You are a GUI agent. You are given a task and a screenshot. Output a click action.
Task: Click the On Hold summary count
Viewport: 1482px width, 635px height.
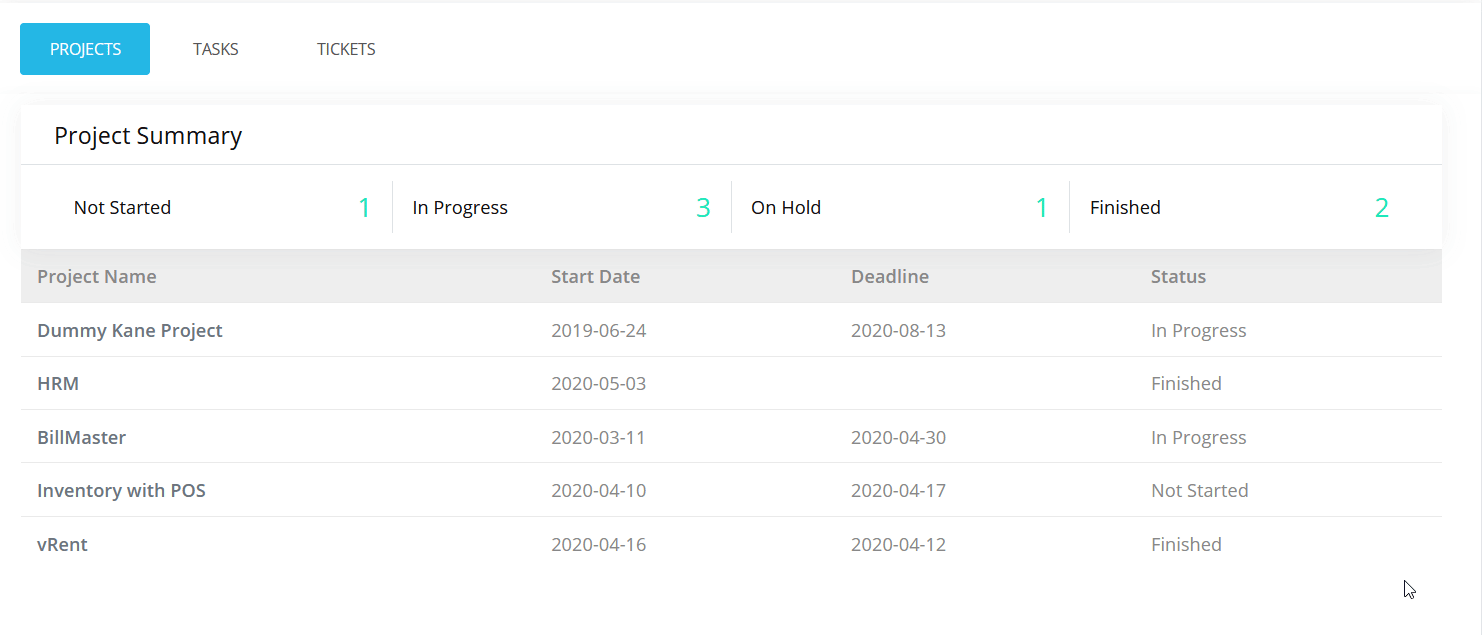pyautogui.click(x=1042, y=208)
